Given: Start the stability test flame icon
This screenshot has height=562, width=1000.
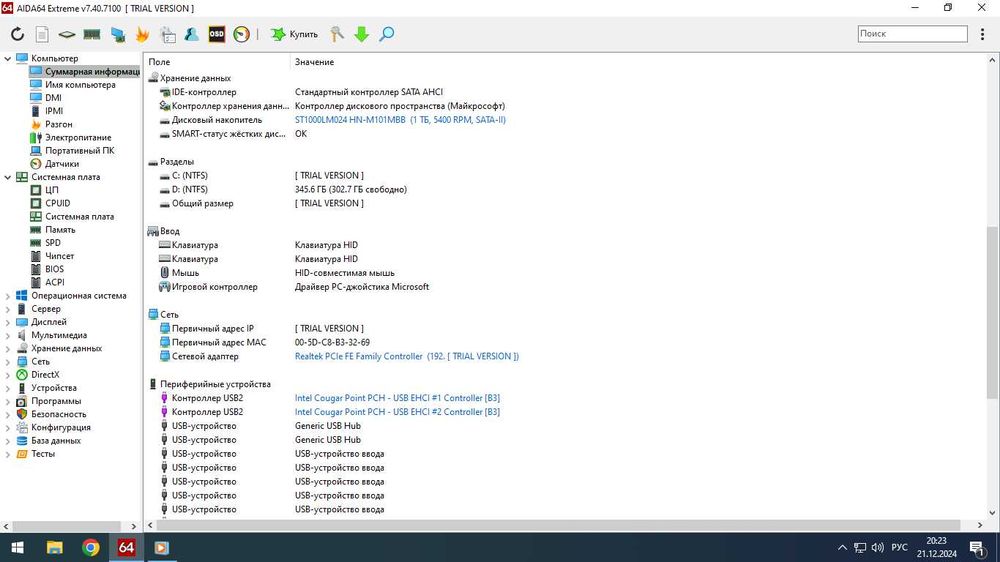Looking at the screenshot, I should pyautogui.click(x=142, y=34).
